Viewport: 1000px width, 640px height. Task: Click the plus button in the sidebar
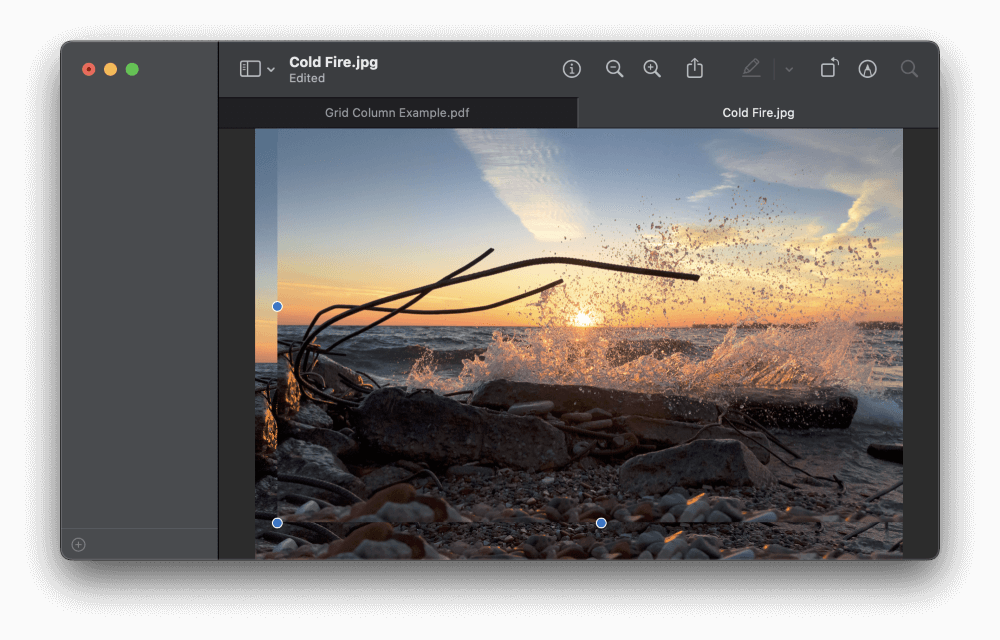click(x=77, y=544)
